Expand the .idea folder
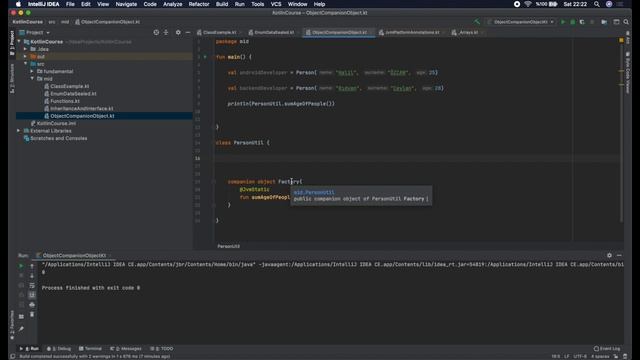This screenshot has height=360, width=640. coord(26,49)
